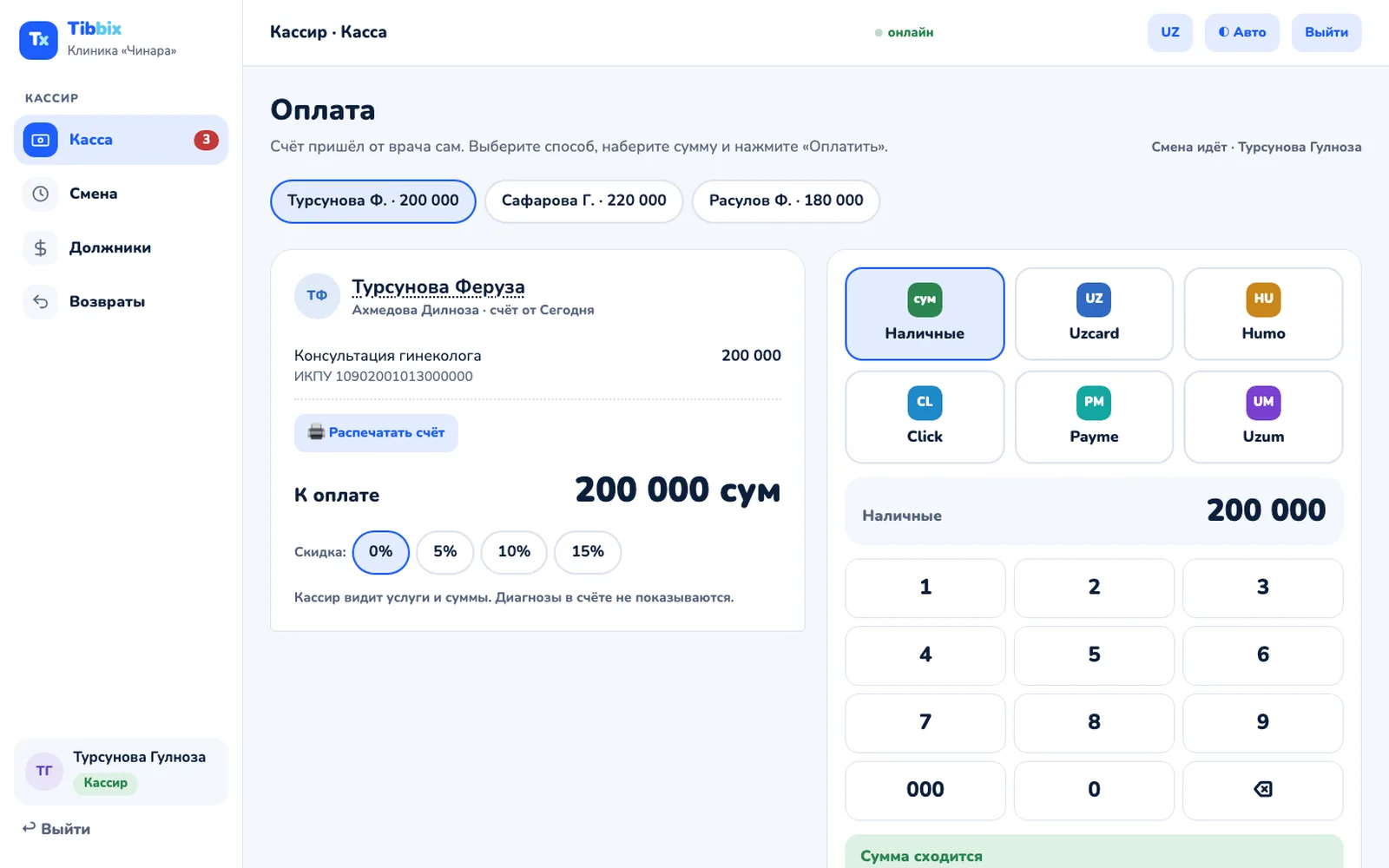The height and width of the screenshot is (868, 1389).
Task: Click the ИКПУ 10902001013000000 code text
Action: pos(384,377)
